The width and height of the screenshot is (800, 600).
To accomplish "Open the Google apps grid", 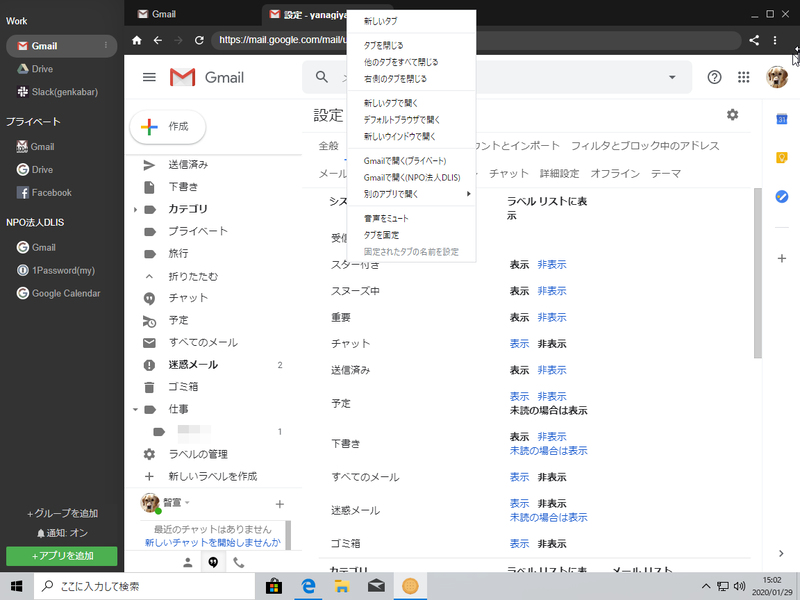I will click(x=743, y=77).
